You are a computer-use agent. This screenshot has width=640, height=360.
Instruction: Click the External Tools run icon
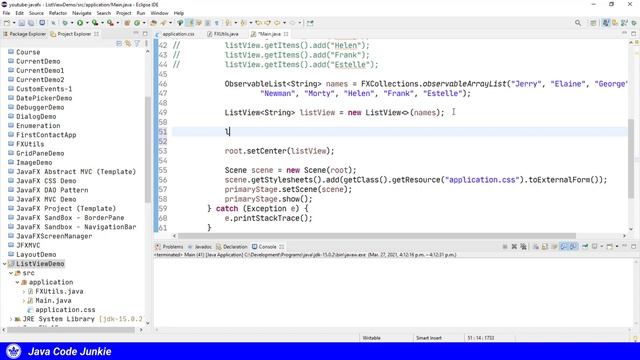click(110, 23)
